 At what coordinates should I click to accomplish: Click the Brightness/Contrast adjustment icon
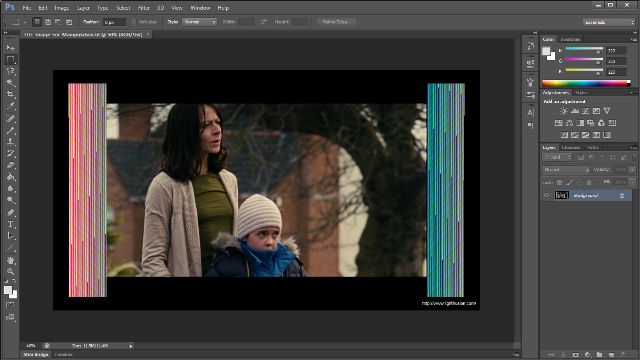click(x=564, y=111)
